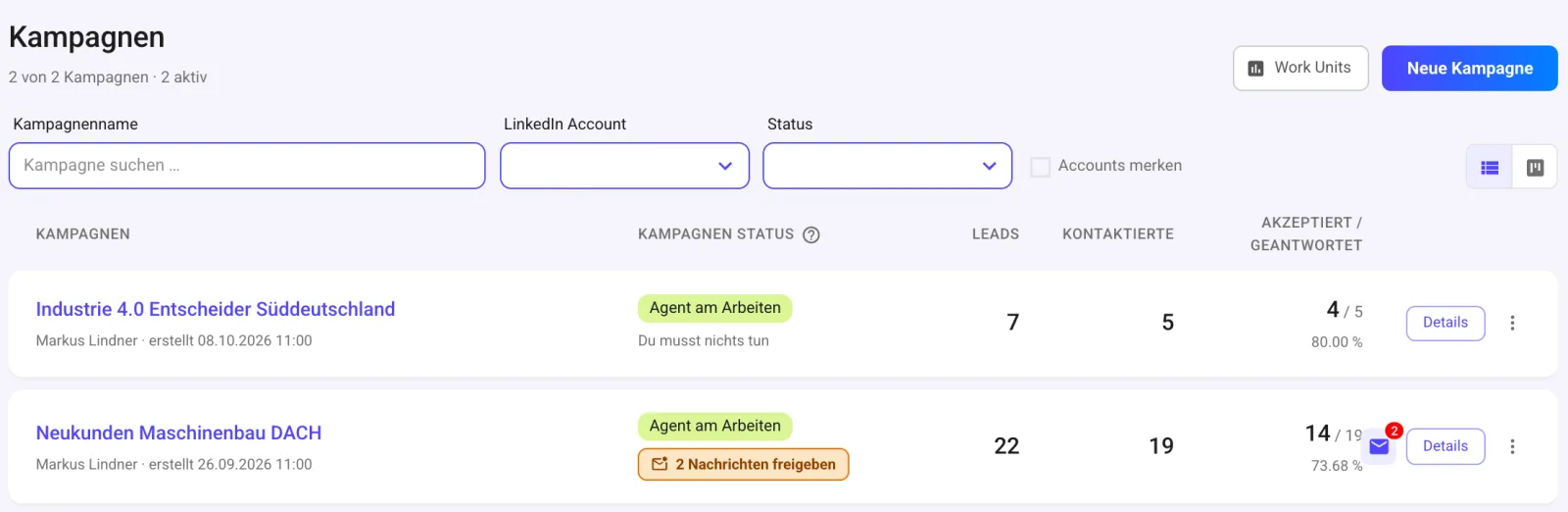Open Details for Industrie 4.0 Entscheider Süddeutschland
The image size is (1568, 512).
pos(1445,323)
